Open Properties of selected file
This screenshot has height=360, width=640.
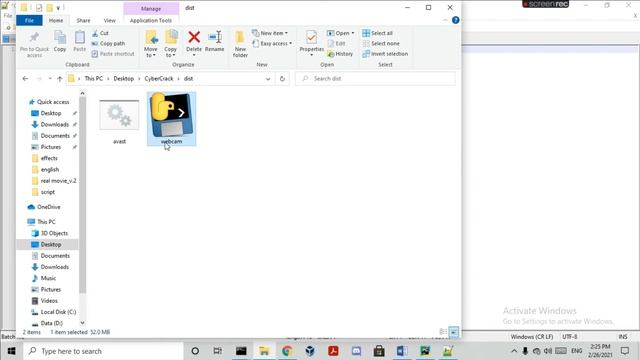pos(311,43)
